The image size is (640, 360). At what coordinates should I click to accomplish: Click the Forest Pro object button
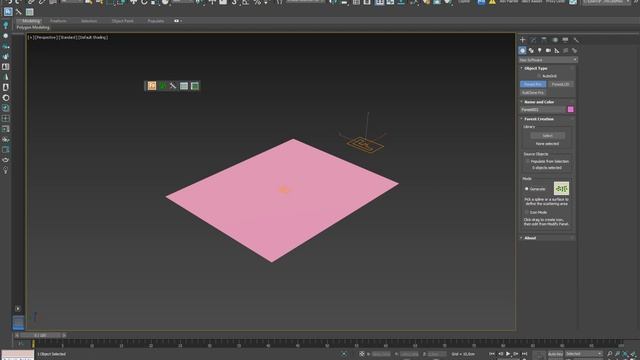(533, 84)
